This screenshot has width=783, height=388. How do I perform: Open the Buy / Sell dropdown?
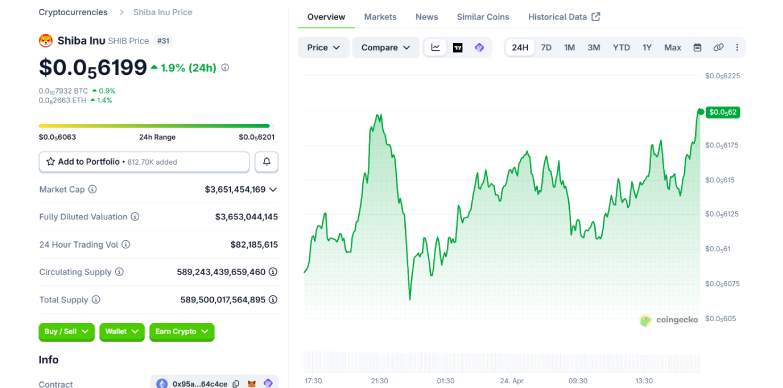pyautogui.click(x=66, y=332)
